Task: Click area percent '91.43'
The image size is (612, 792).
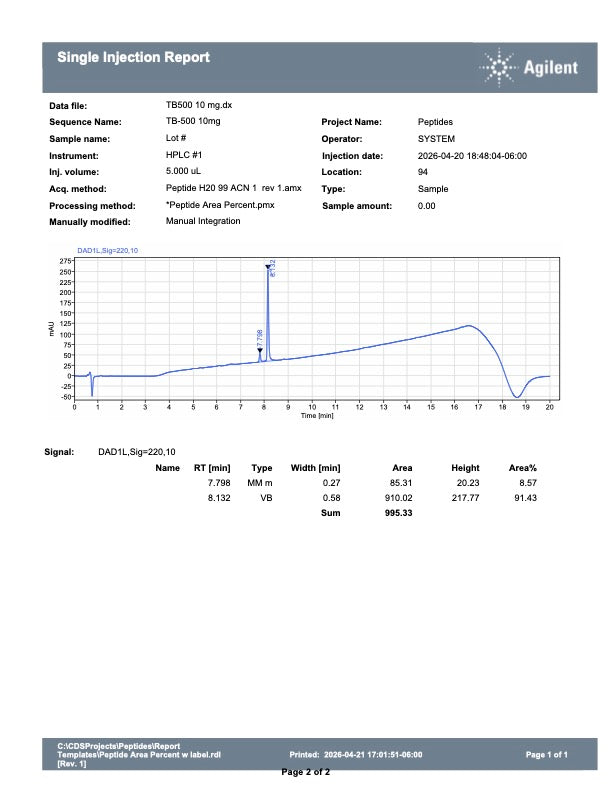Action: click(x=525, y=498)
